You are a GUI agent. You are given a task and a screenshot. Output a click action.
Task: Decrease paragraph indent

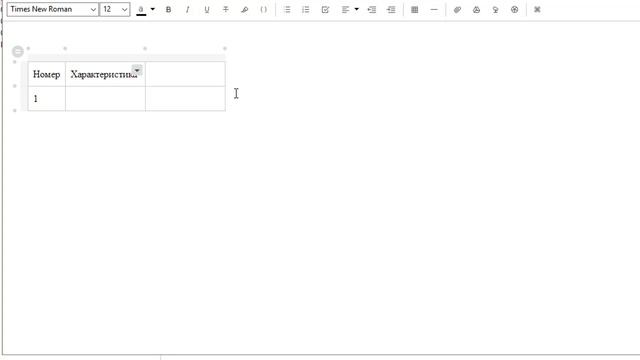[x=372, y=9]
